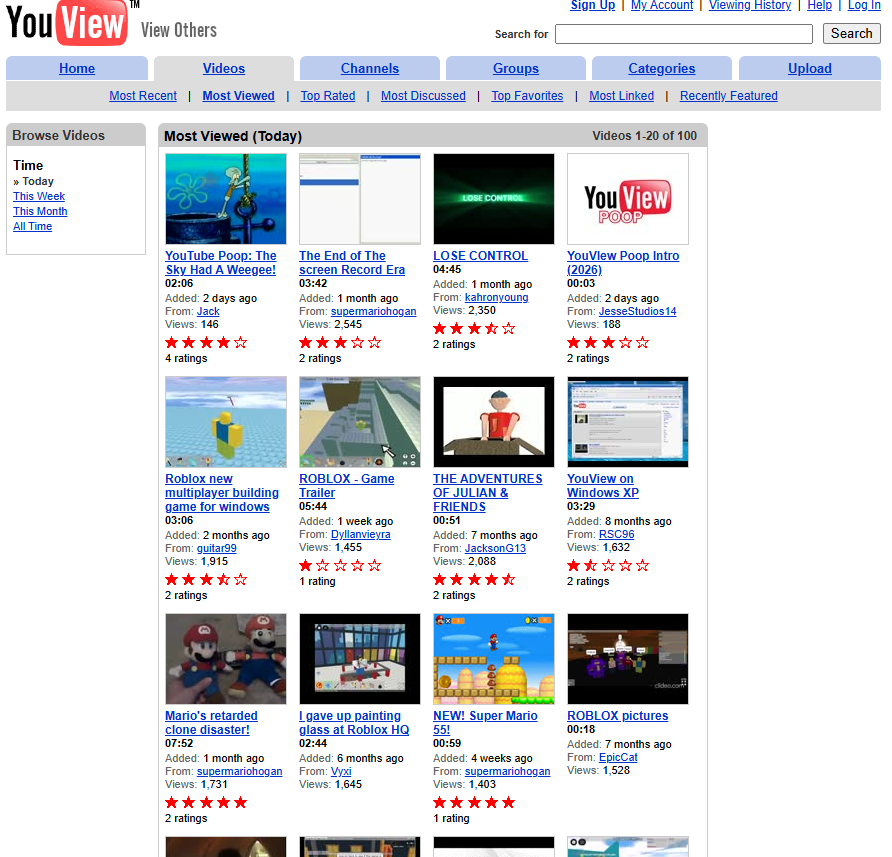
Task: Open the Channels tab
Action: pos(370,68)
